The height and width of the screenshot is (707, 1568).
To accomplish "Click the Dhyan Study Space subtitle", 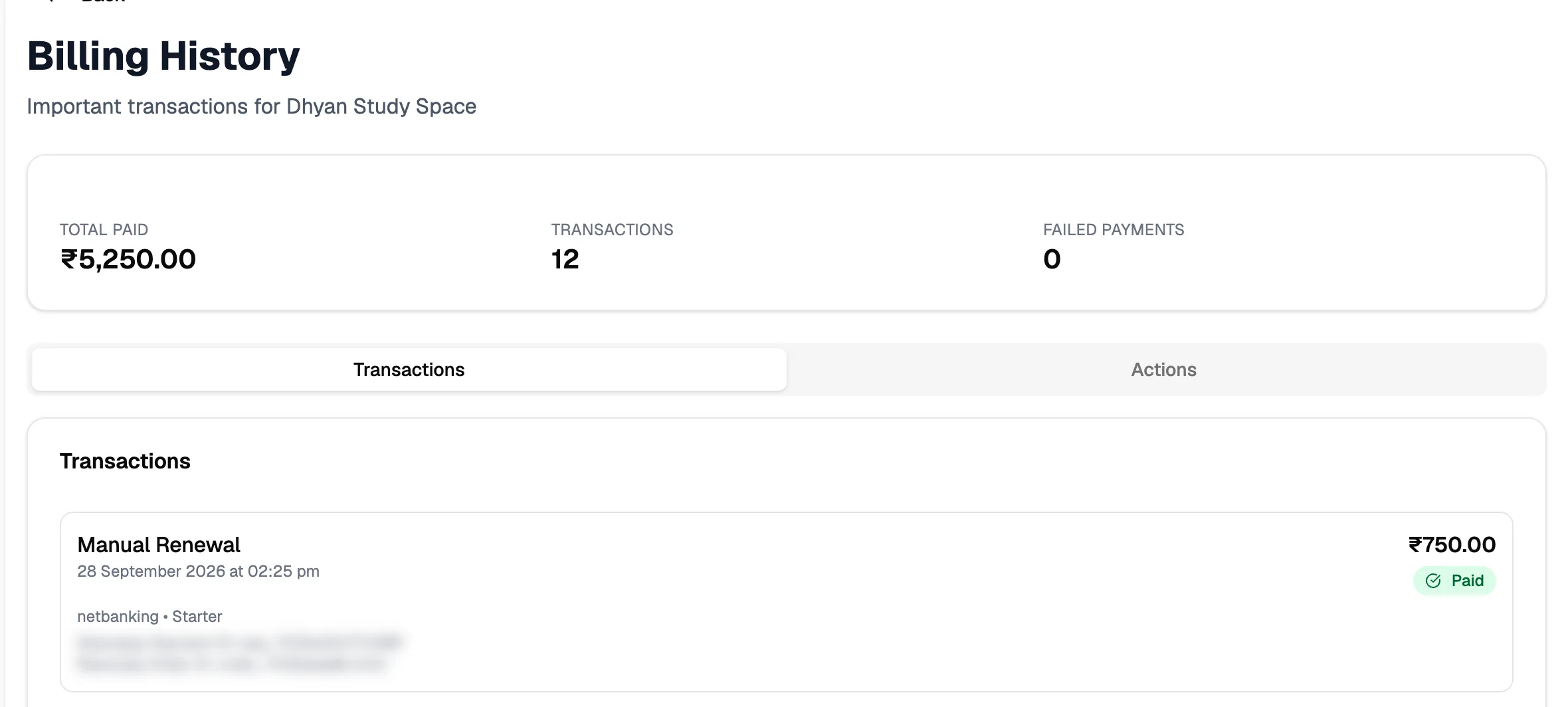I will (251, 106).
